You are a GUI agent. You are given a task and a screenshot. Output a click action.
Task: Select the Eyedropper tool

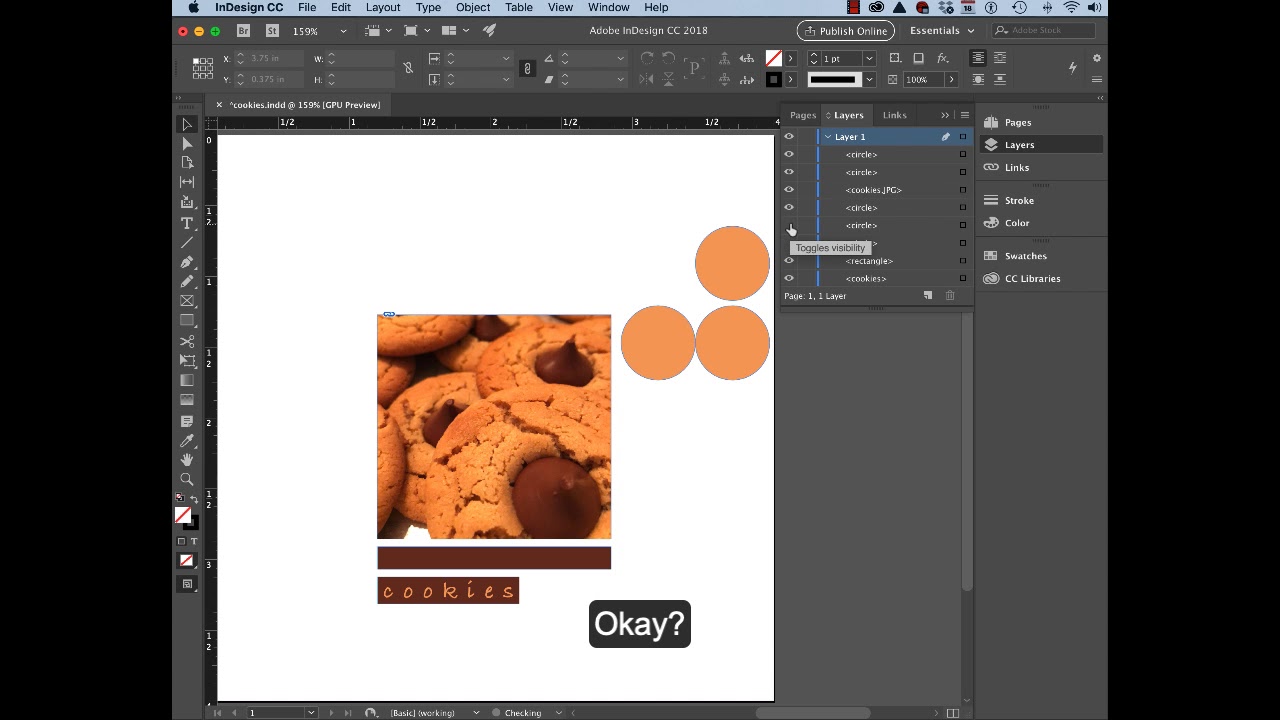[187, 441]
